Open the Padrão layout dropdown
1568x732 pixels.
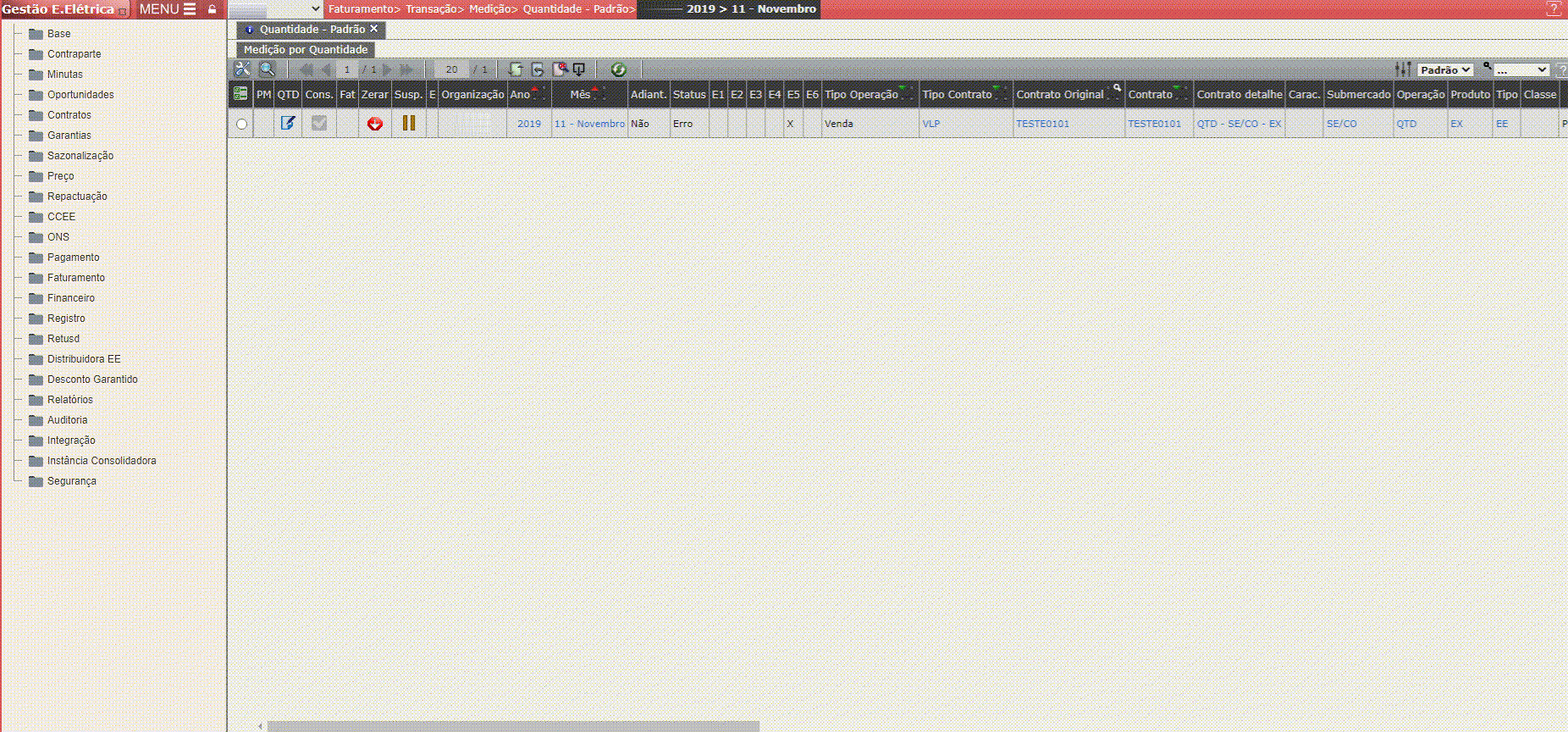pyautogui.click(x=1445, y=69)
